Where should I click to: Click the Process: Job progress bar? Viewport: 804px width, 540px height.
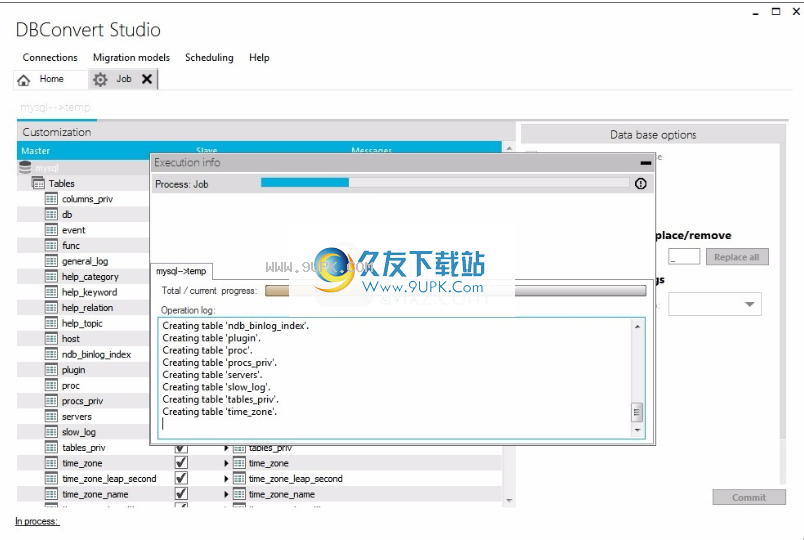point(445,183)
